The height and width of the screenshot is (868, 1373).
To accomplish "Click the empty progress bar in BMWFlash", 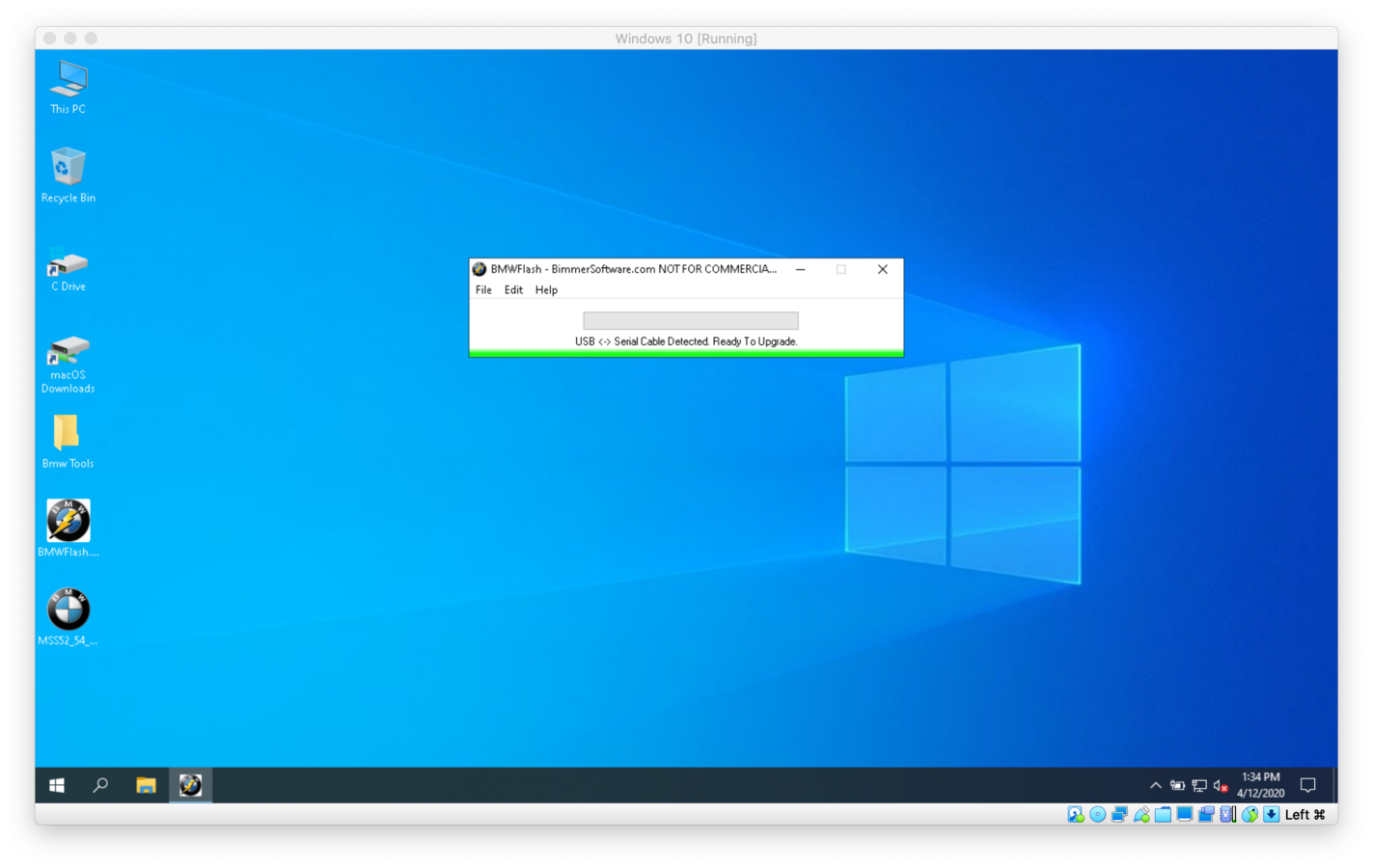I will (691, 320).
